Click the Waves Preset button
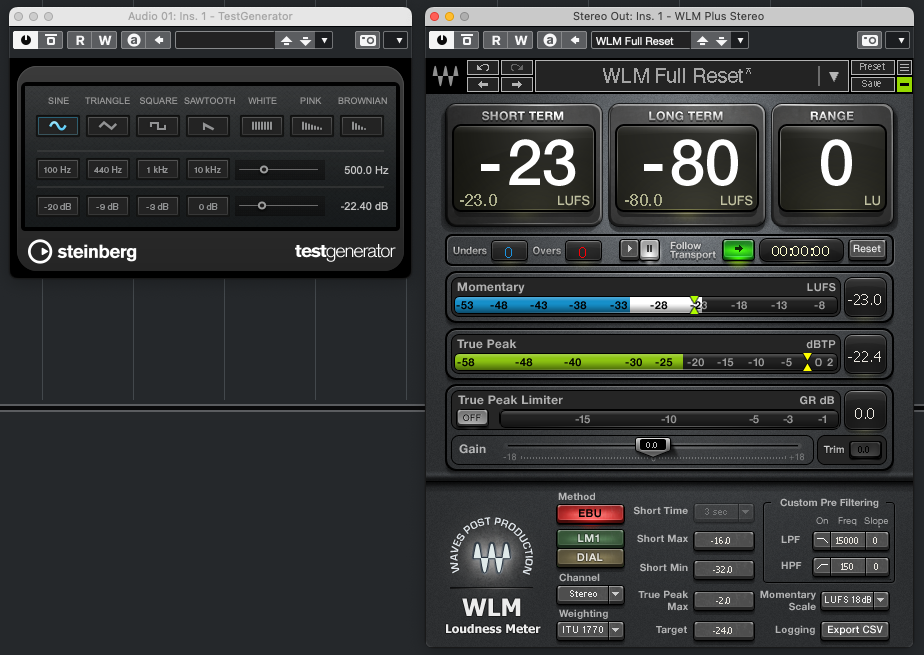Viewport: 924px width, 655px height. click(872, 67)
